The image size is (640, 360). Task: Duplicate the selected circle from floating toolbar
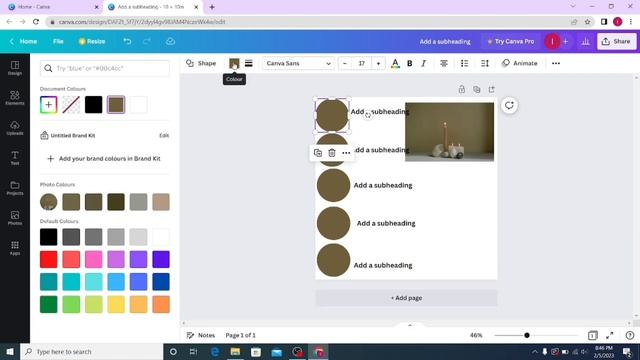318,153
